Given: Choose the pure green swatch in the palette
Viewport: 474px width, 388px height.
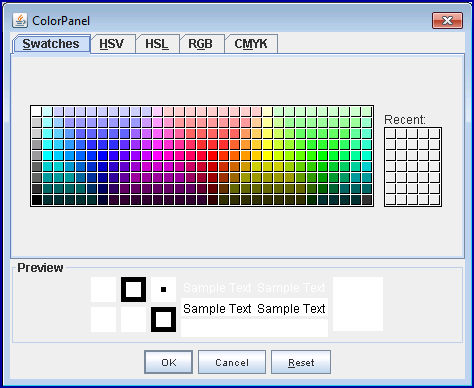Looking at the screenshot, I should 322,156.
